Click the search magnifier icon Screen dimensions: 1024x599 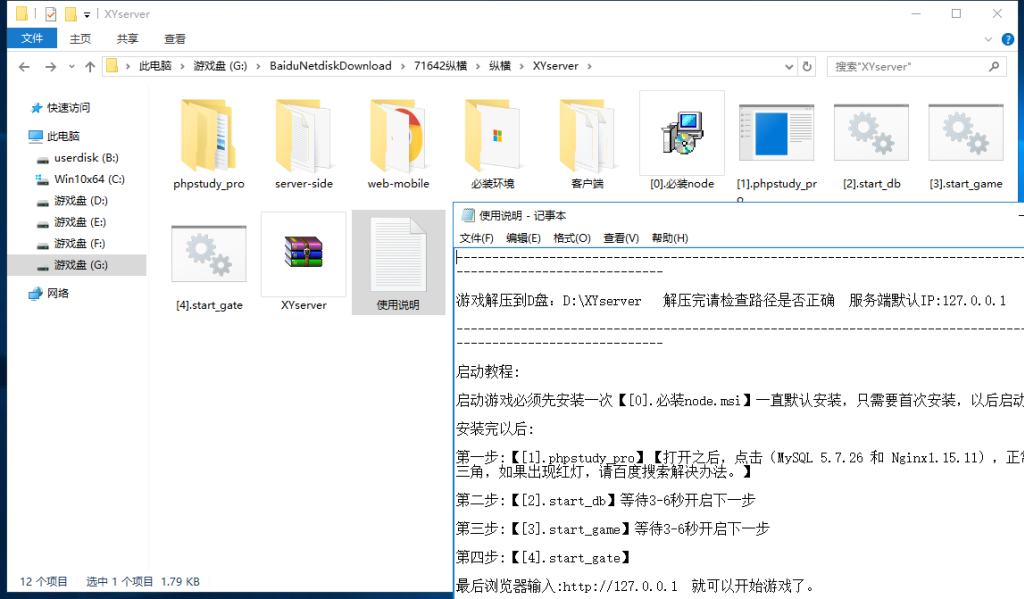click(x=994, y=67)
